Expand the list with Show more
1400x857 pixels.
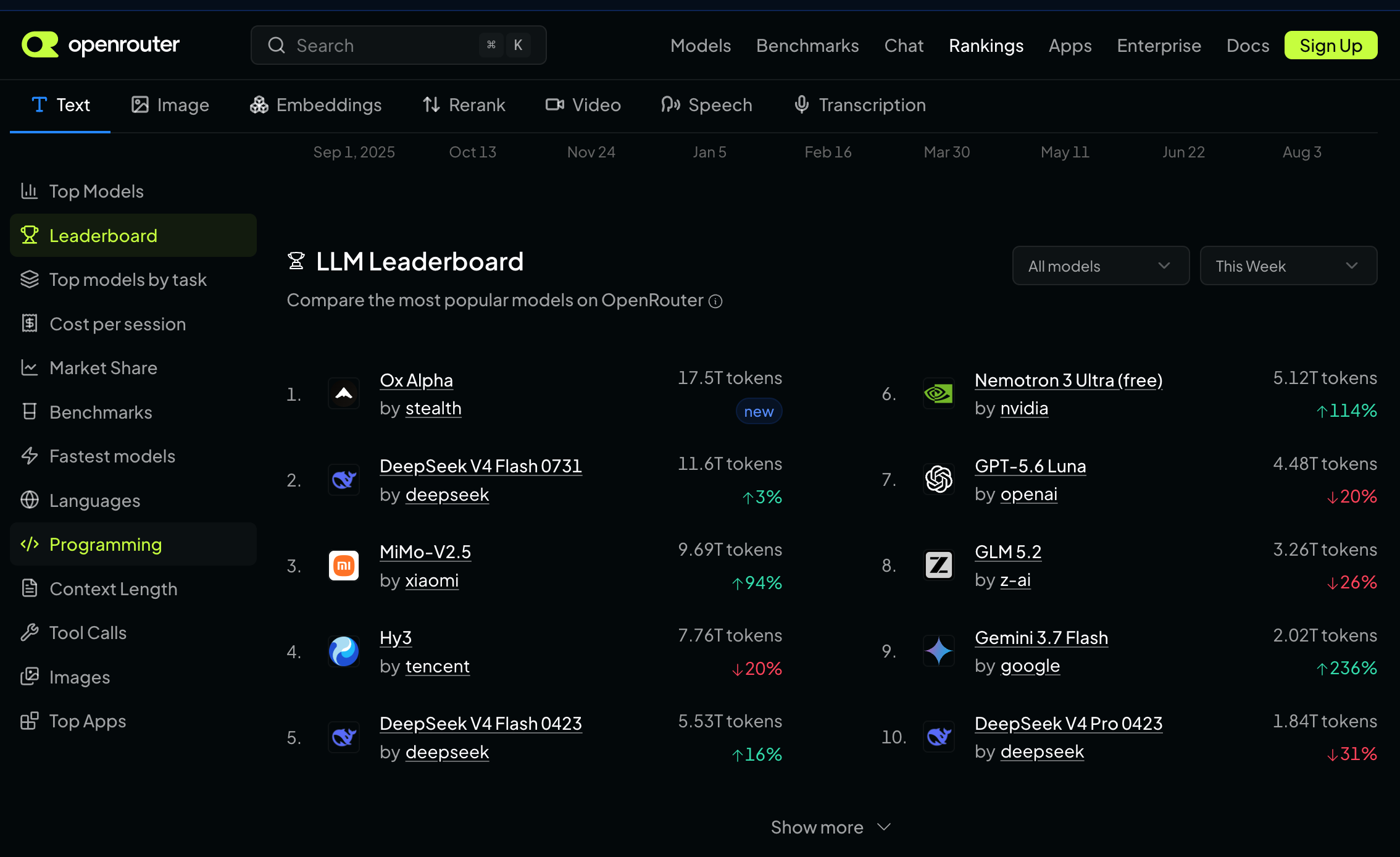point(831,827)
